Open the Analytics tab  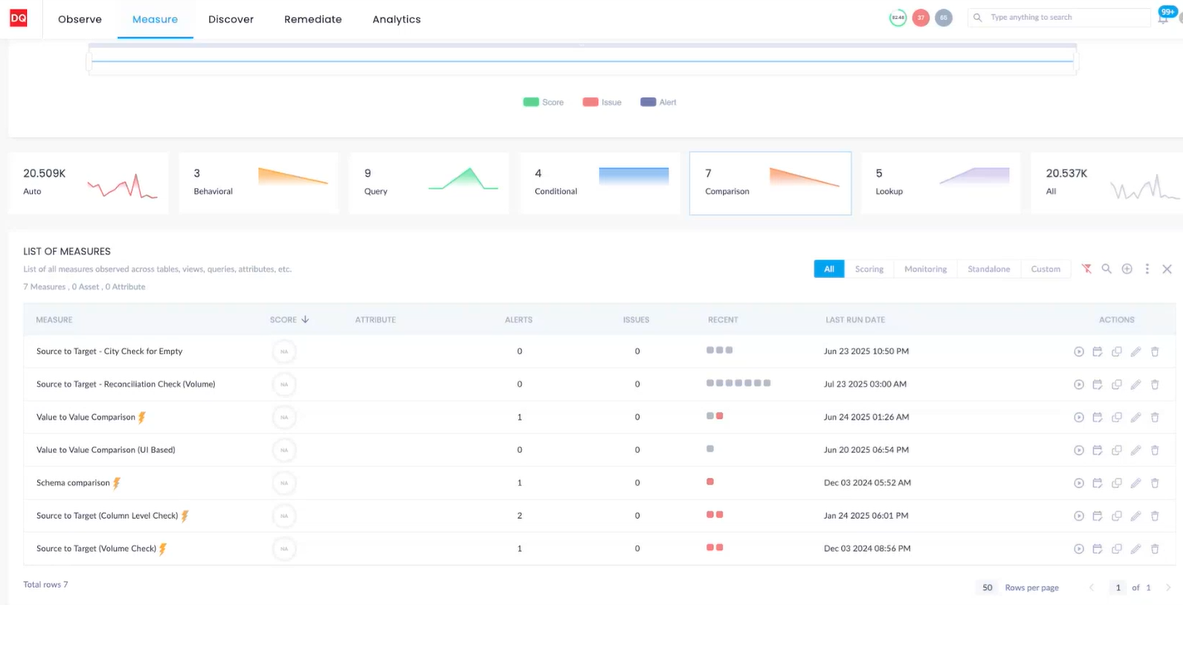(x=397, y=20)
